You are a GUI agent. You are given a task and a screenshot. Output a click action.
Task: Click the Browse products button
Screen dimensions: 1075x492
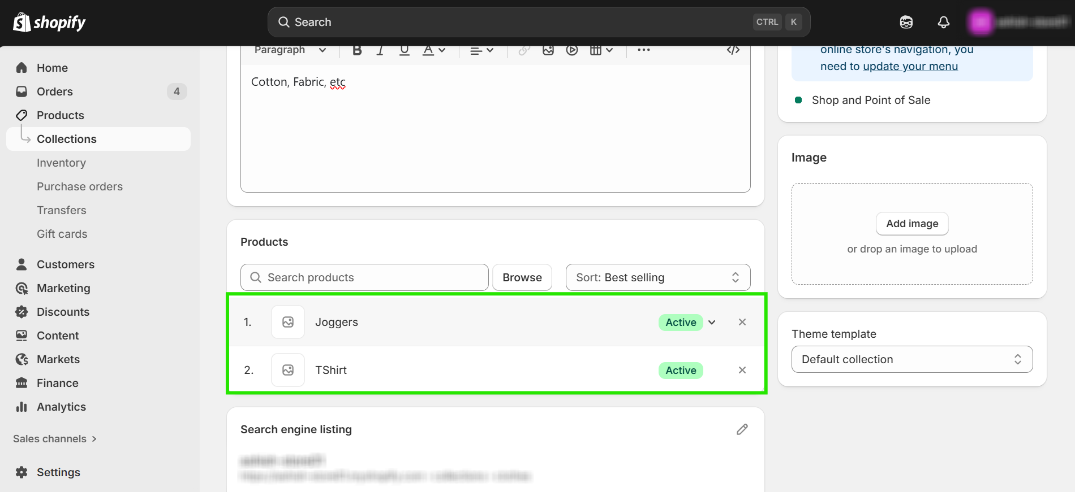[522, 277]
